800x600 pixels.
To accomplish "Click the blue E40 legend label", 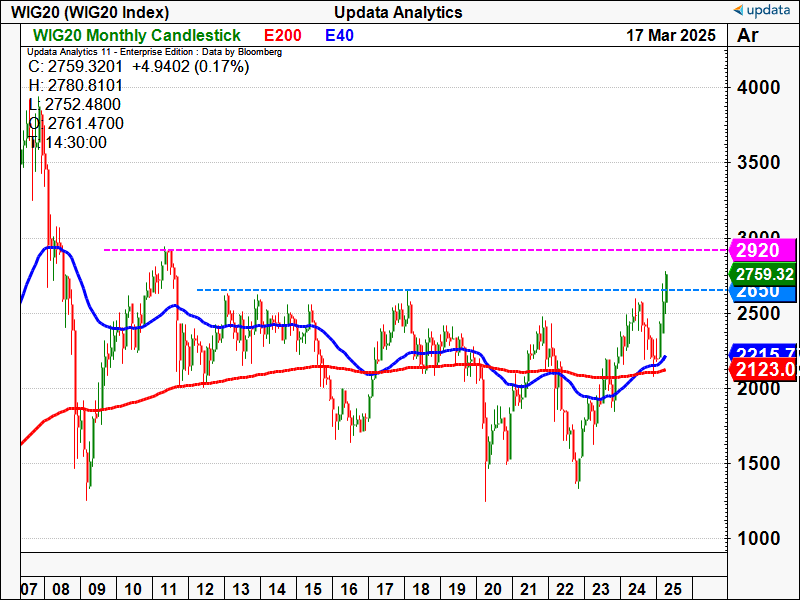I will coord(339,35).
